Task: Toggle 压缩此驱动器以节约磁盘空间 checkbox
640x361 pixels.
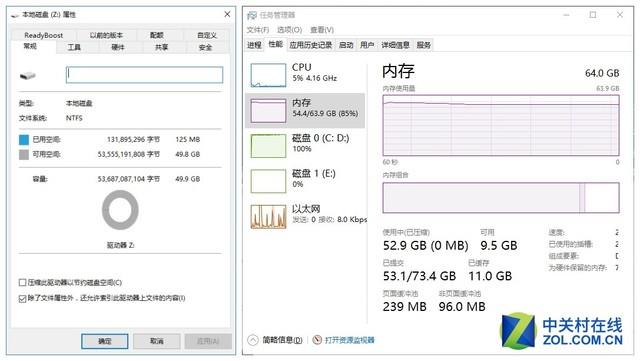Action: pyautogui.click(x=22, y=283)
